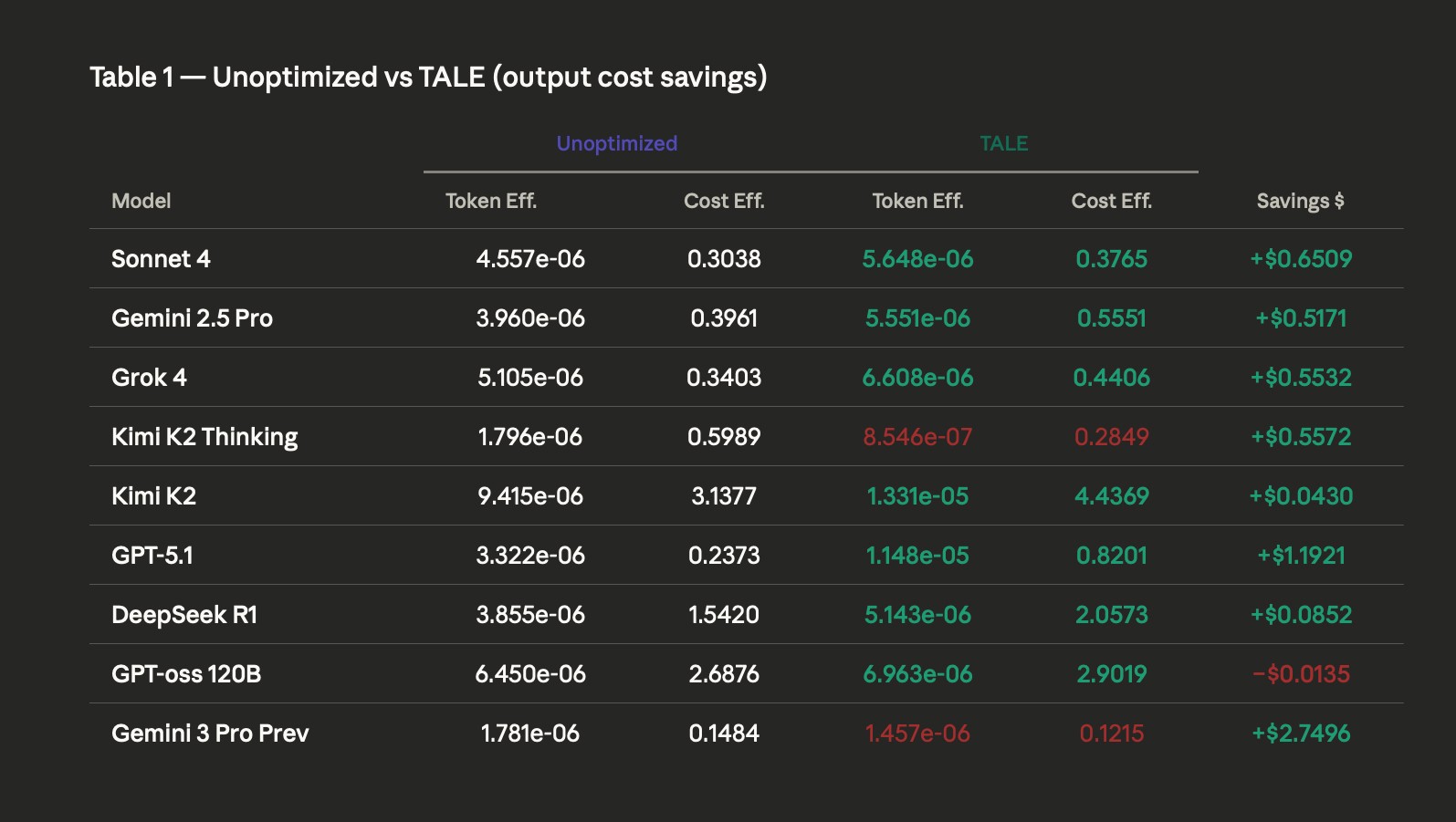Image resolution: width=1456 pixels, height=822 pixels.
Task: Click the savings value '+$2.7496'
Action: coord(1301,734)
